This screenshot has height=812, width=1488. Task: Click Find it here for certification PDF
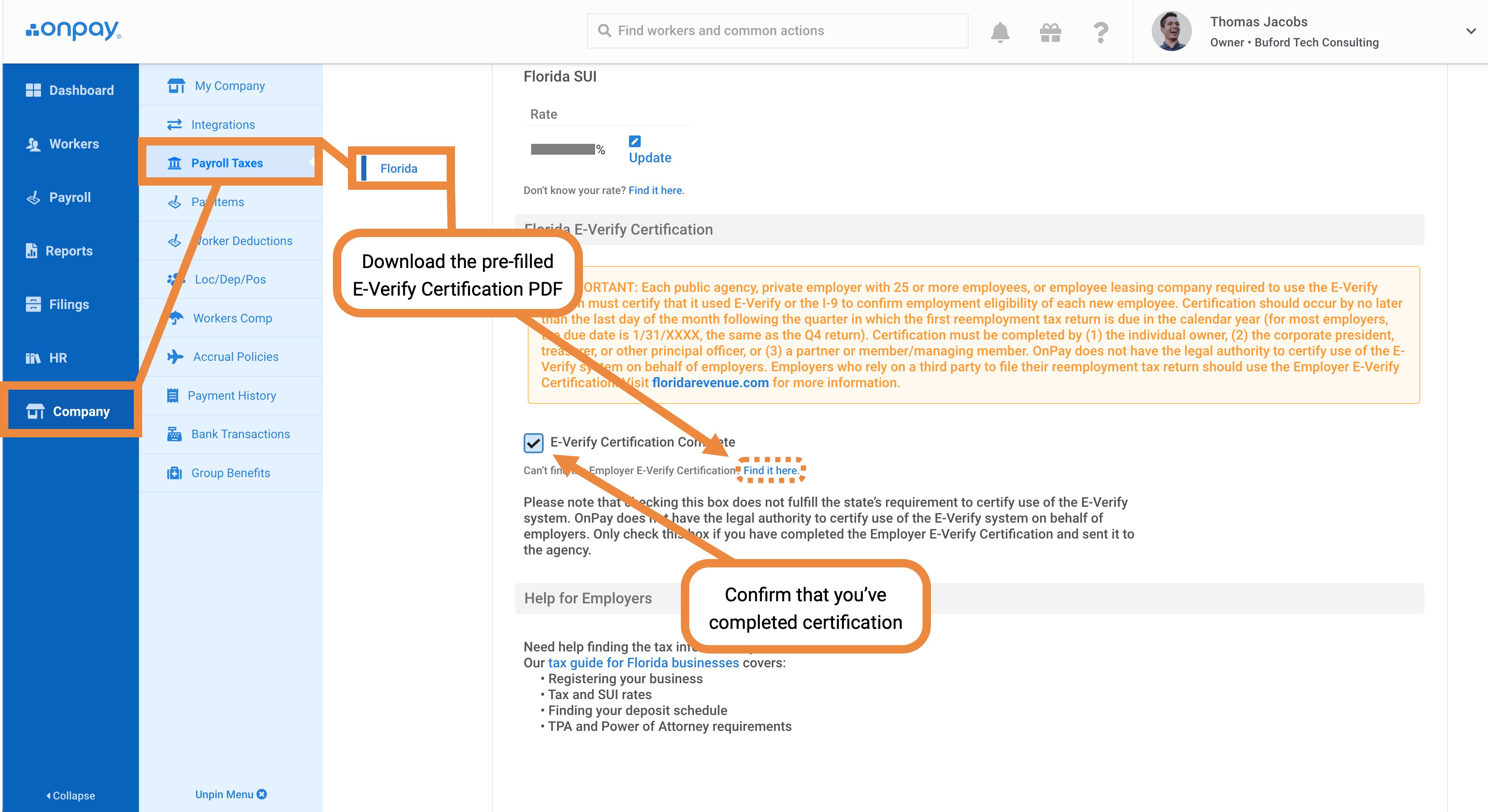coord(771,470)
